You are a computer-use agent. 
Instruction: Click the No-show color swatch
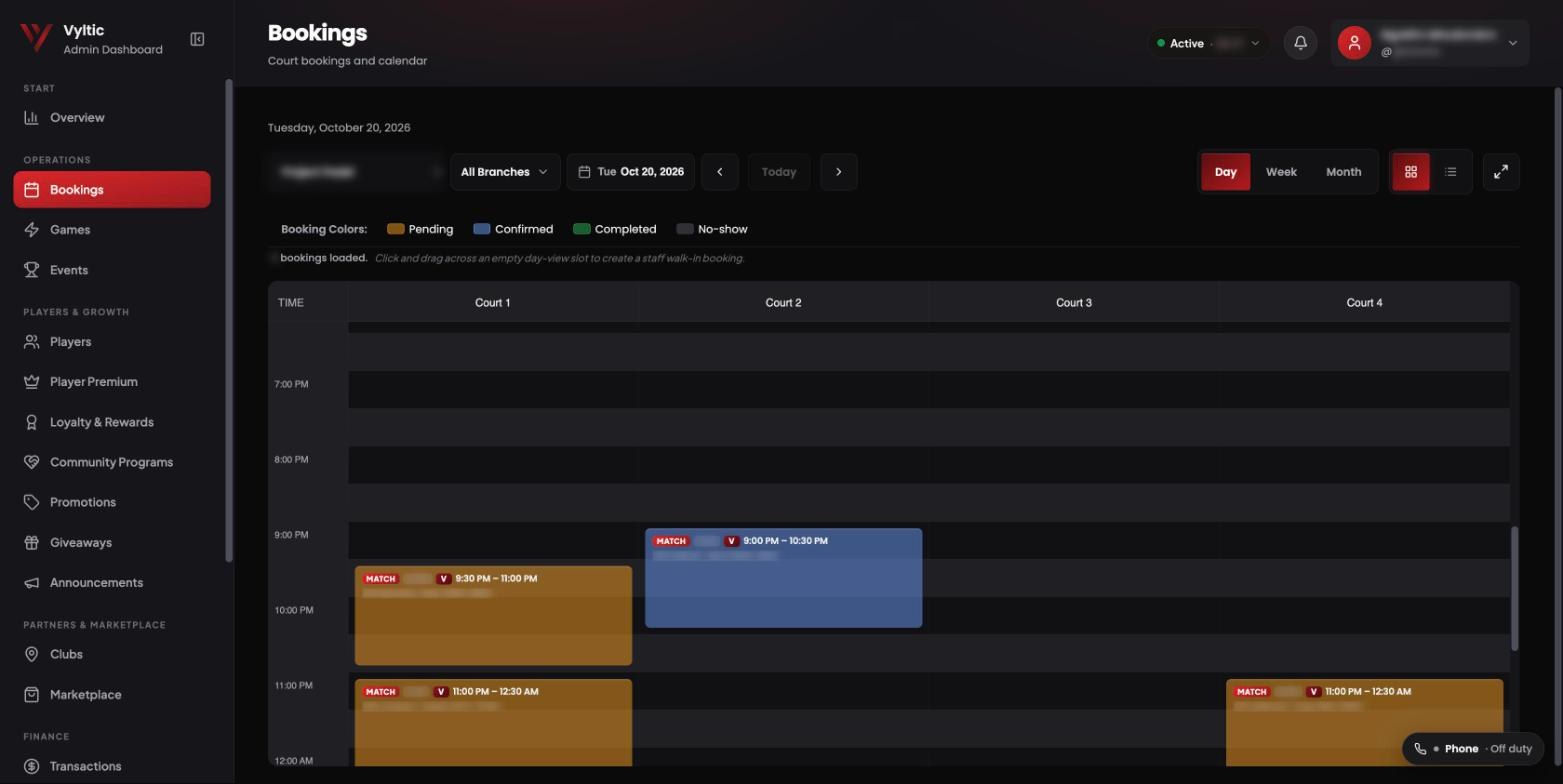coord(685,229)
